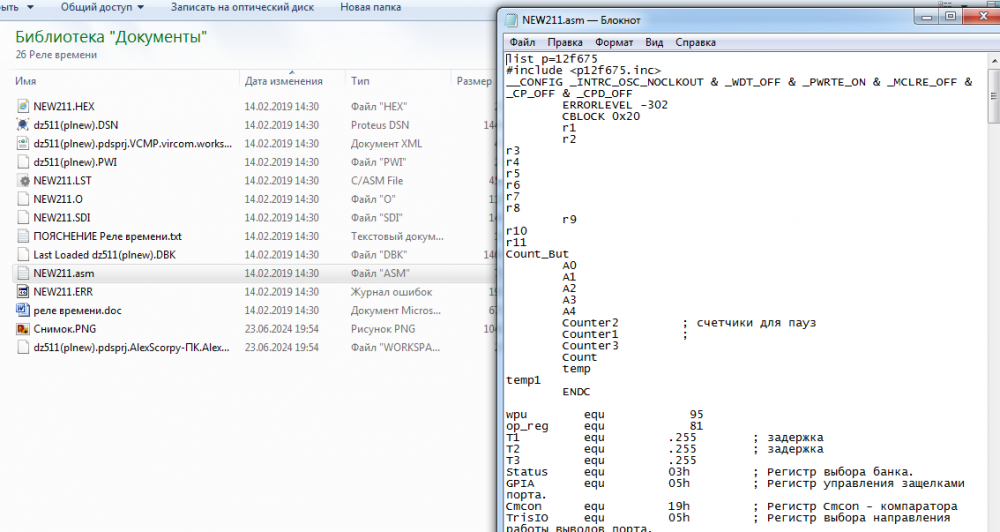The image size is (1000, 532).
Task: Select the NEW211.LST gear file icon
Action: point(24,181)
